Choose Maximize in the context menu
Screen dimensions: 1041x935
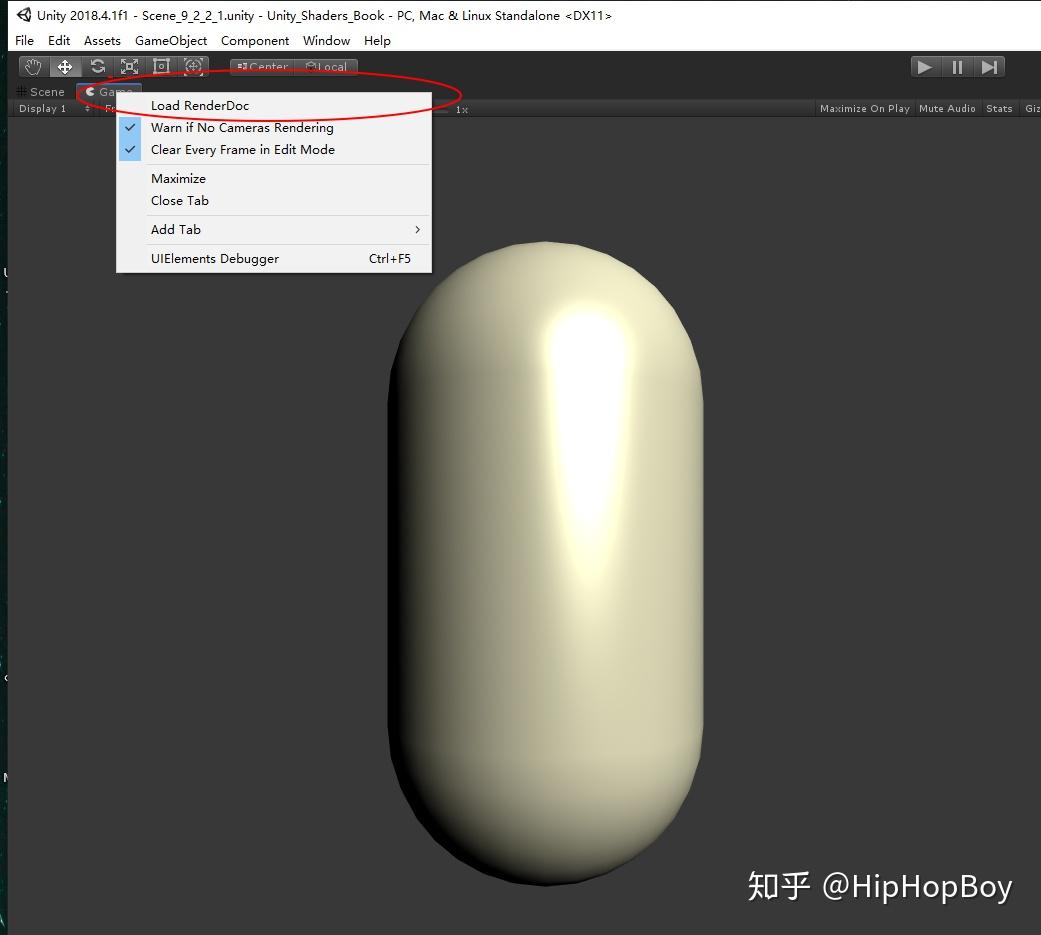click(x=274, y=179)
